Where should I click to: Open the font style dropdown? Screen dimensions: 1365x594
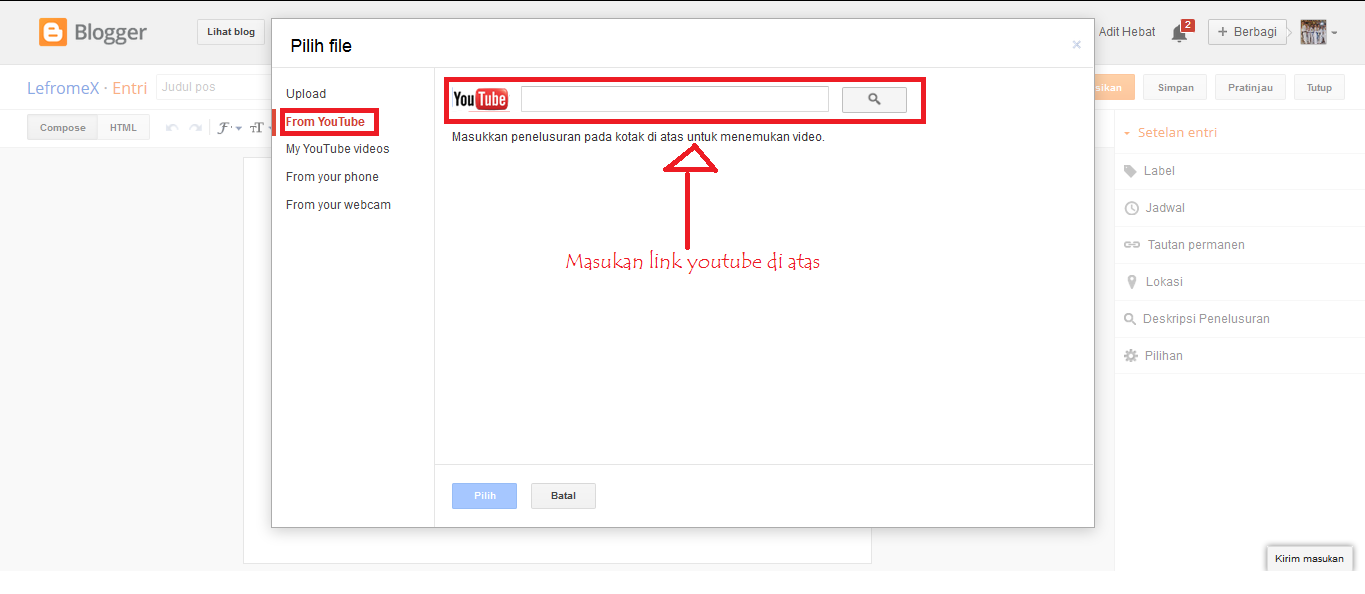click(x=230, y=128)
